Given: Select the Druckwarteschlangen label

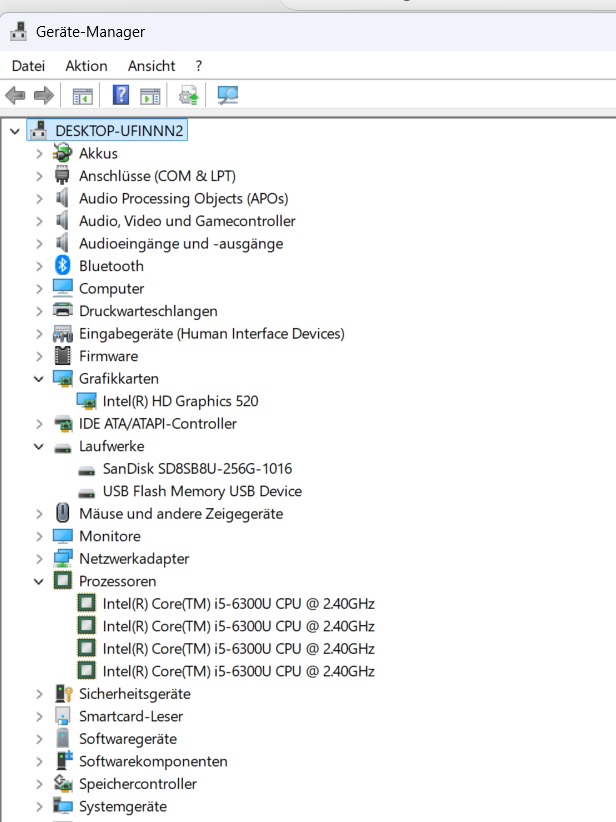Looking at the screenshot, I should pos(148,311).
